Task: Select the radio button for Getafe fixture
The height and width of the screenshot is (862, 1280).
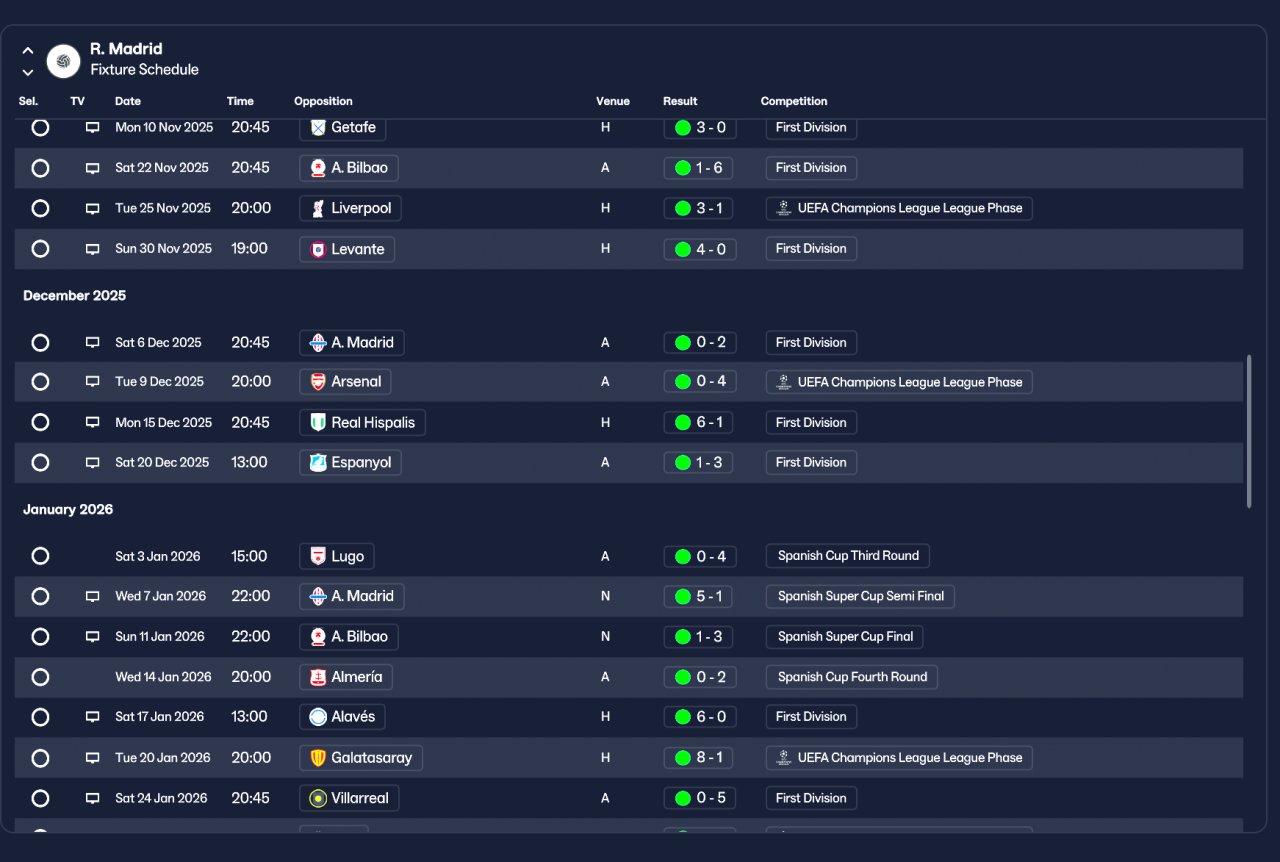Action: (x=40, y=128)
